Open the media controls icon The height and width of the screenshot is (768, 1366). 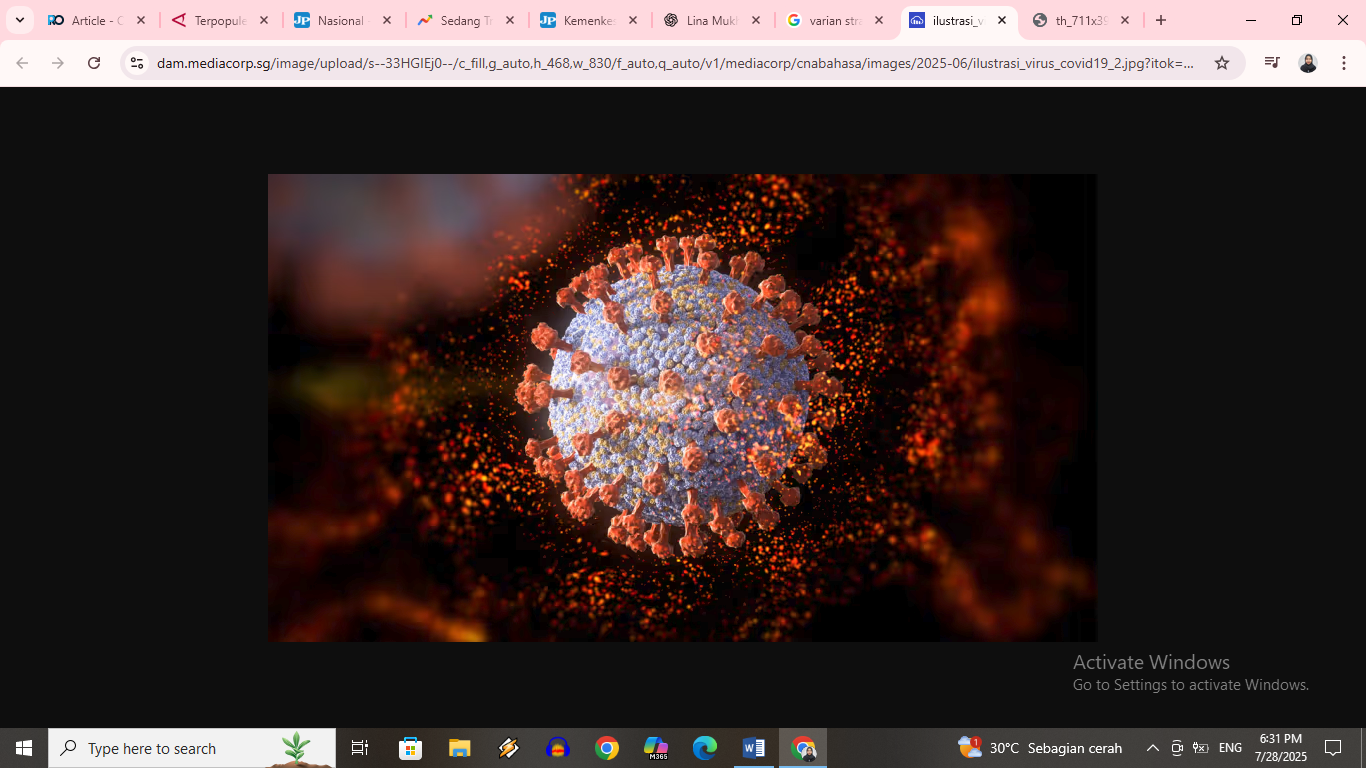[1272, 63]
